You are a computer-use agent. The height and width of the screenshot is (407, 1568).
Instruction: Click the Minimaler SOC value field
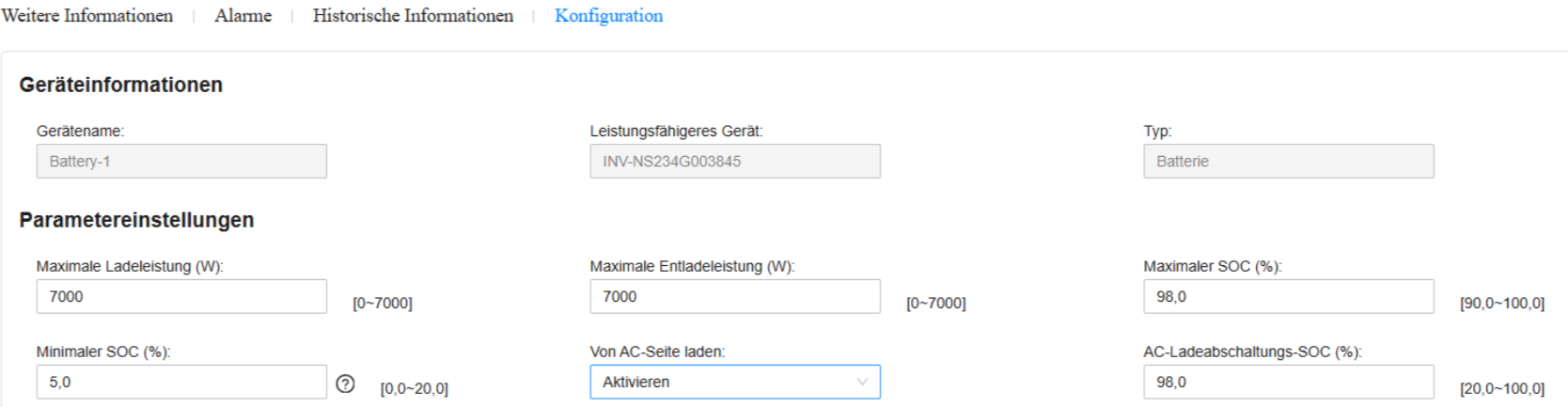[x=181, y=382]
